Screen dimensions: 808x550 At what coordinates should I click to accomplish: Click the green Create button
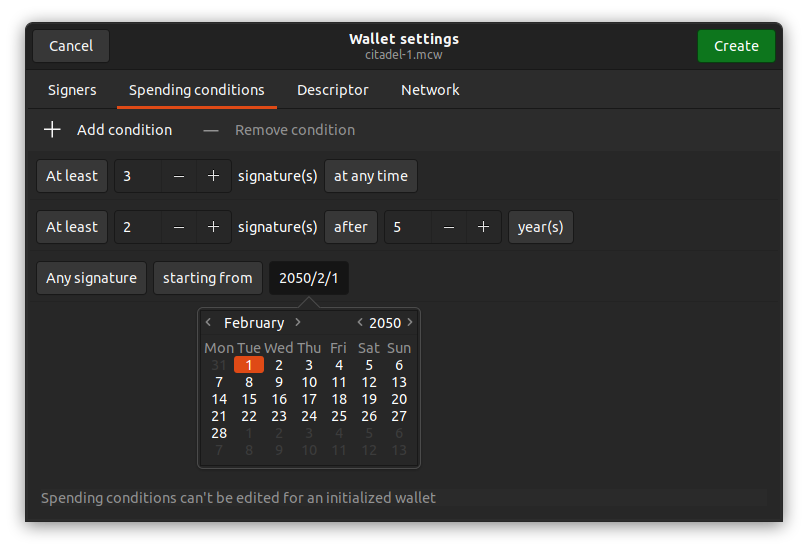[736, 46]
